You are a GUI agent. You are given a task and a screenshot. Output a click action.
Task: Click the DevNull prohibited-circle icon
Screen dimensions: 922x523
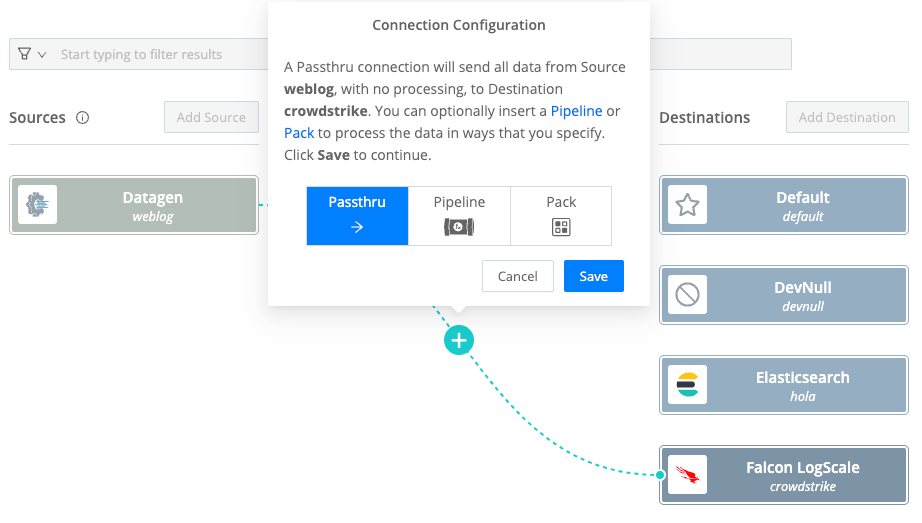coord(687,295)
